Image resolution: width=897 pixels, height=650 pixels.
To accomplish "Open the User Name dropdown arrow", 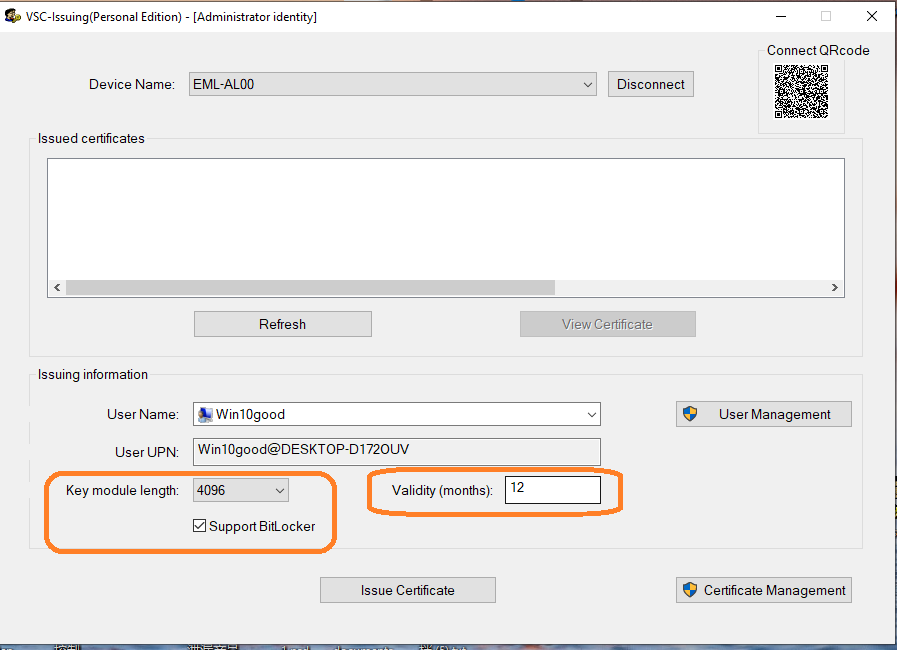I will (592, 414).
